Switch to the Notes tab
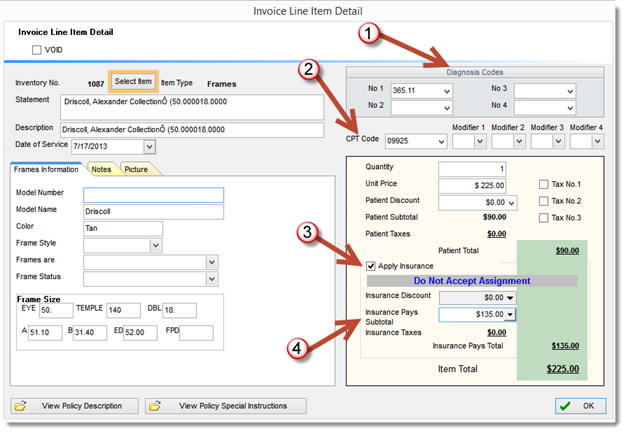Viewport: 626px width, 433px height. (x=101, y=169)
